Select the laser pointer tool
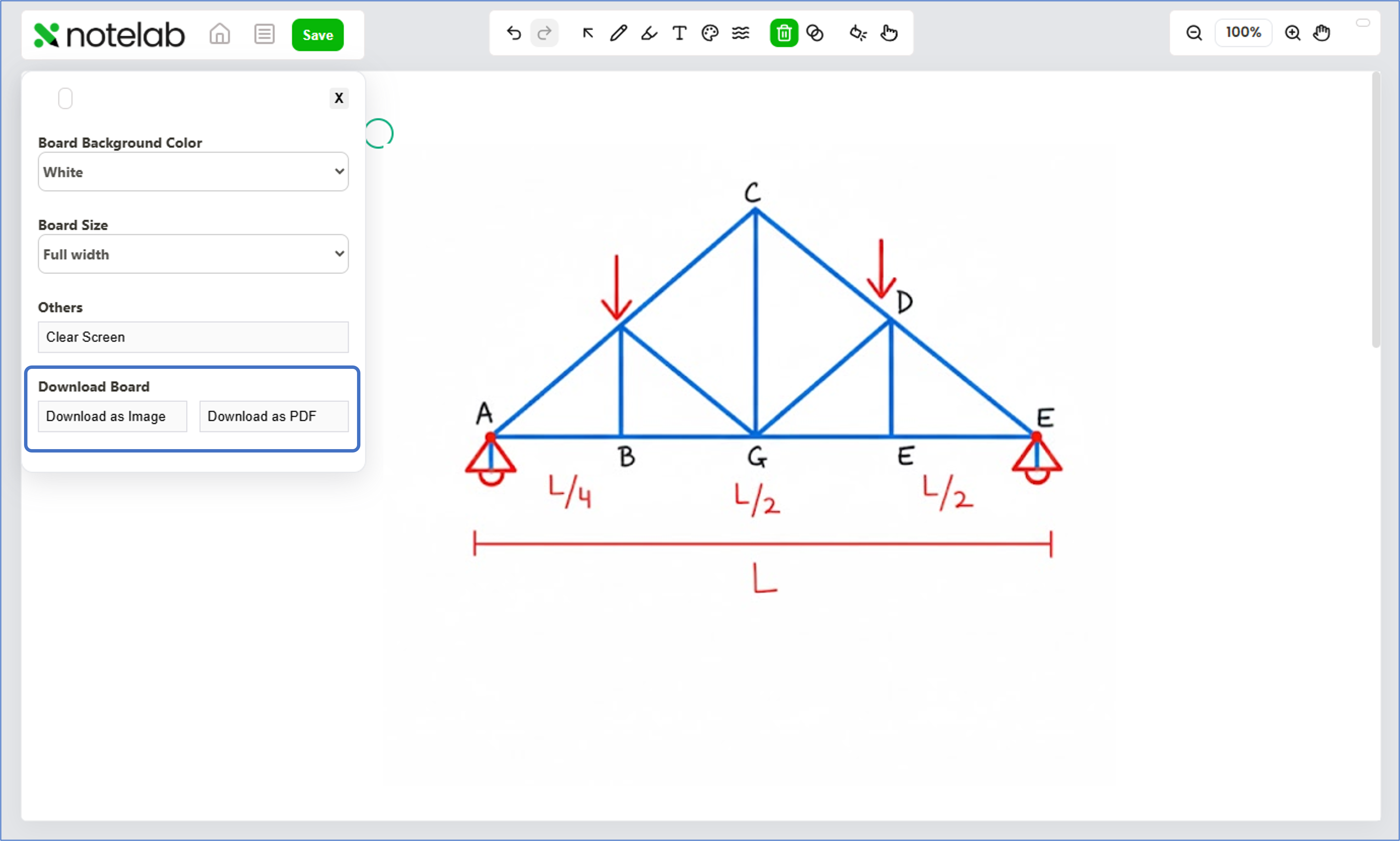The width and height of the screenshot is (1400, 841). [858, 34]
